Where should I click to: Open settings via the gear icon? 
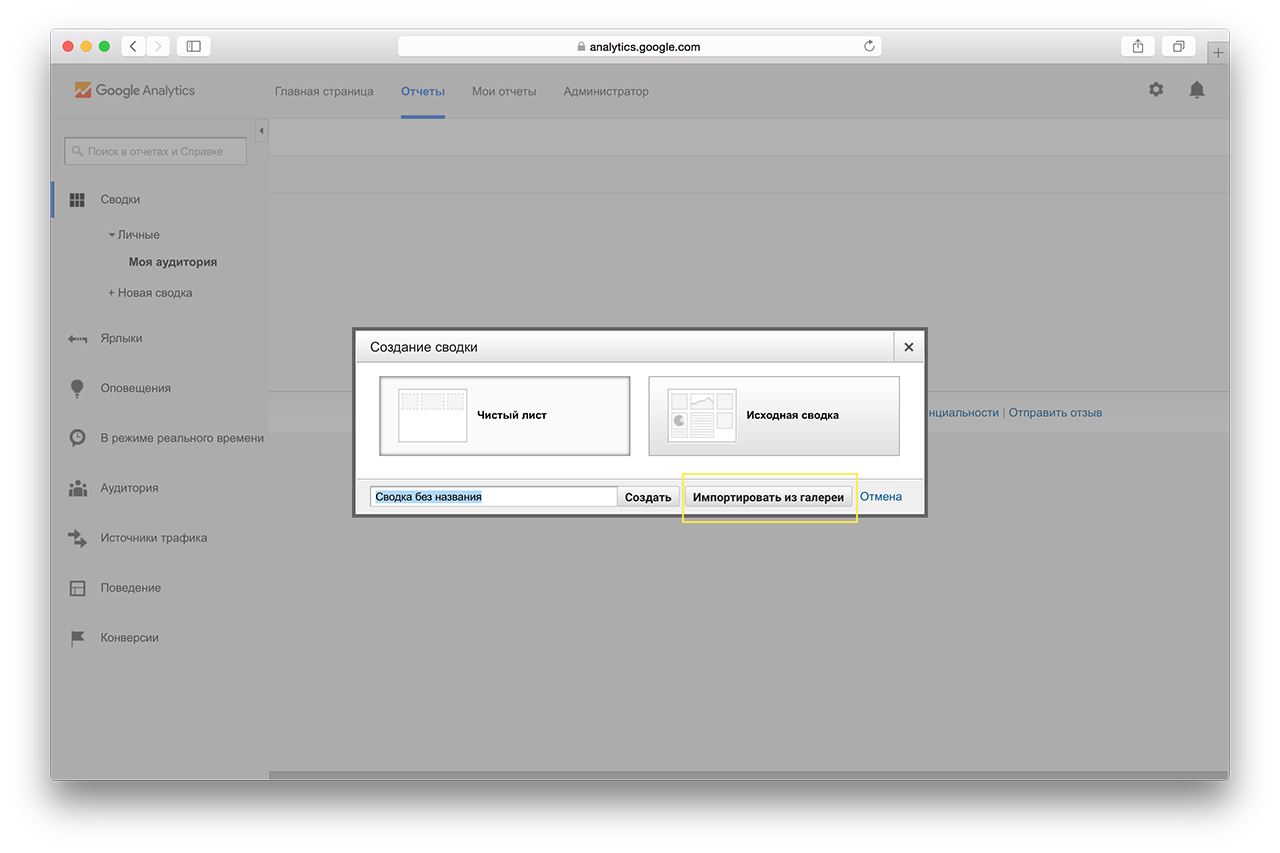pyautogui.click(x=1156, y=90)
